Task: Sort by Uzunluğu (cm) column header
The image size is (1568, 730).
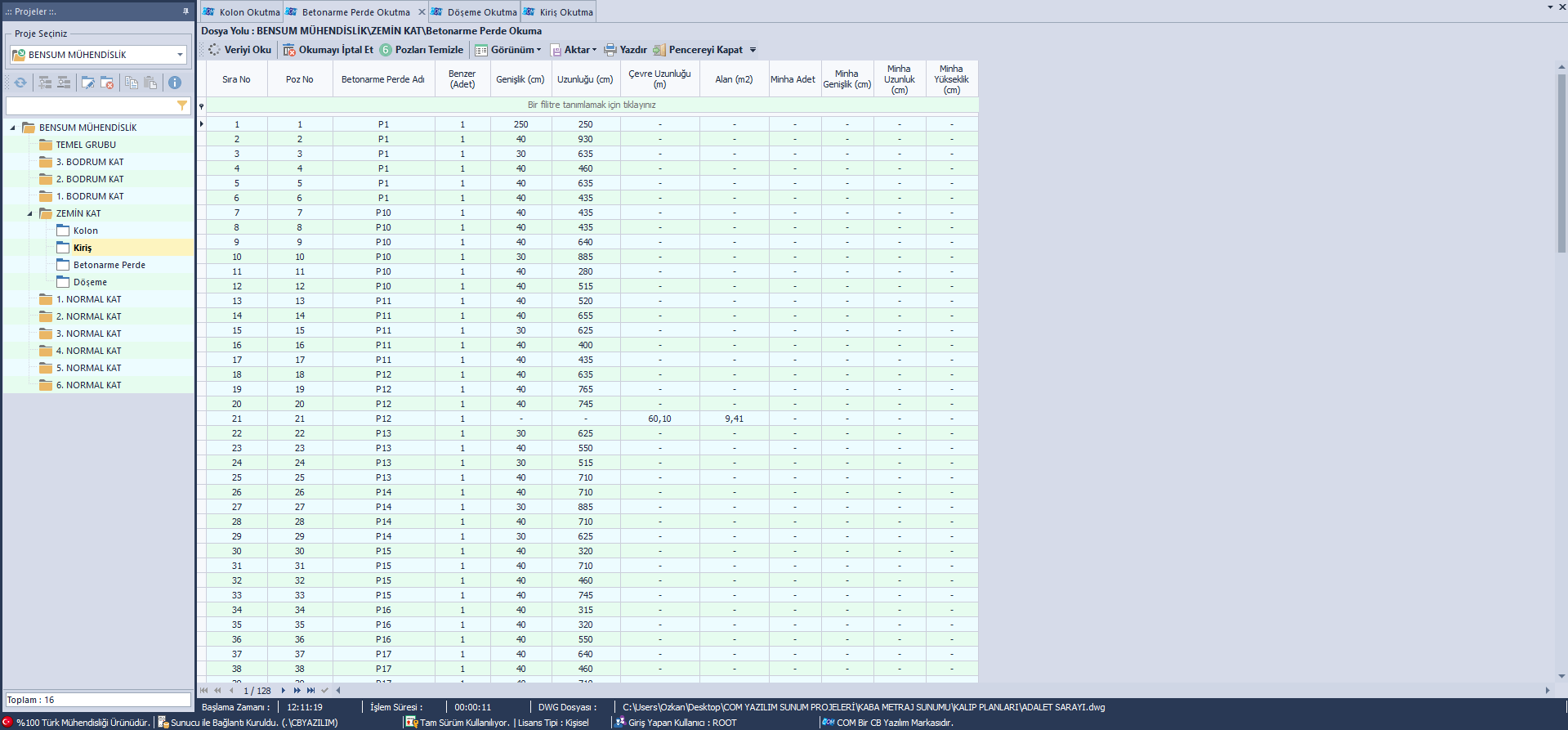Action: [x=585, y=79]
